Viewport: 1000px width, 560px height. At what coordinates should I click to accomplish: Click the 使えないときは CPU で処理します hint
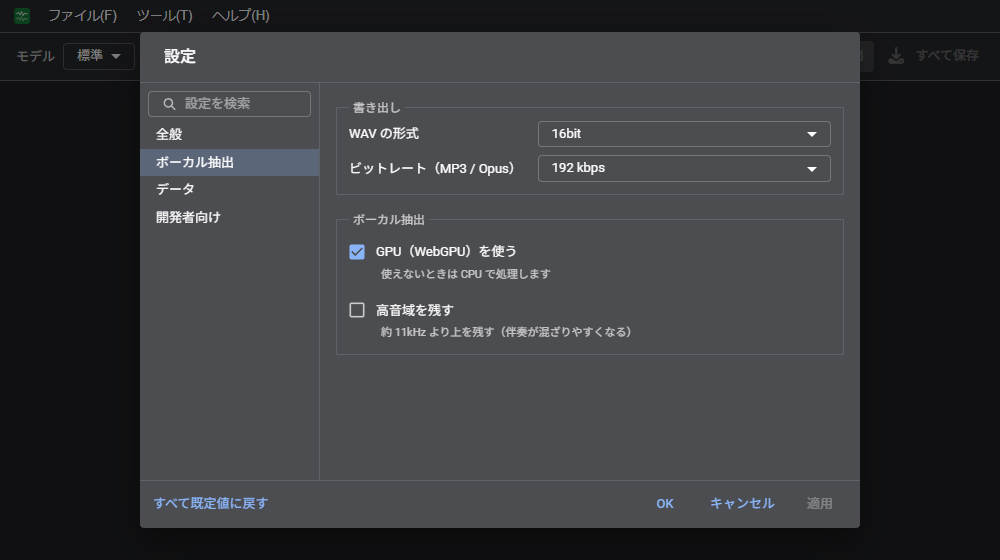click(x=466, y=274)
